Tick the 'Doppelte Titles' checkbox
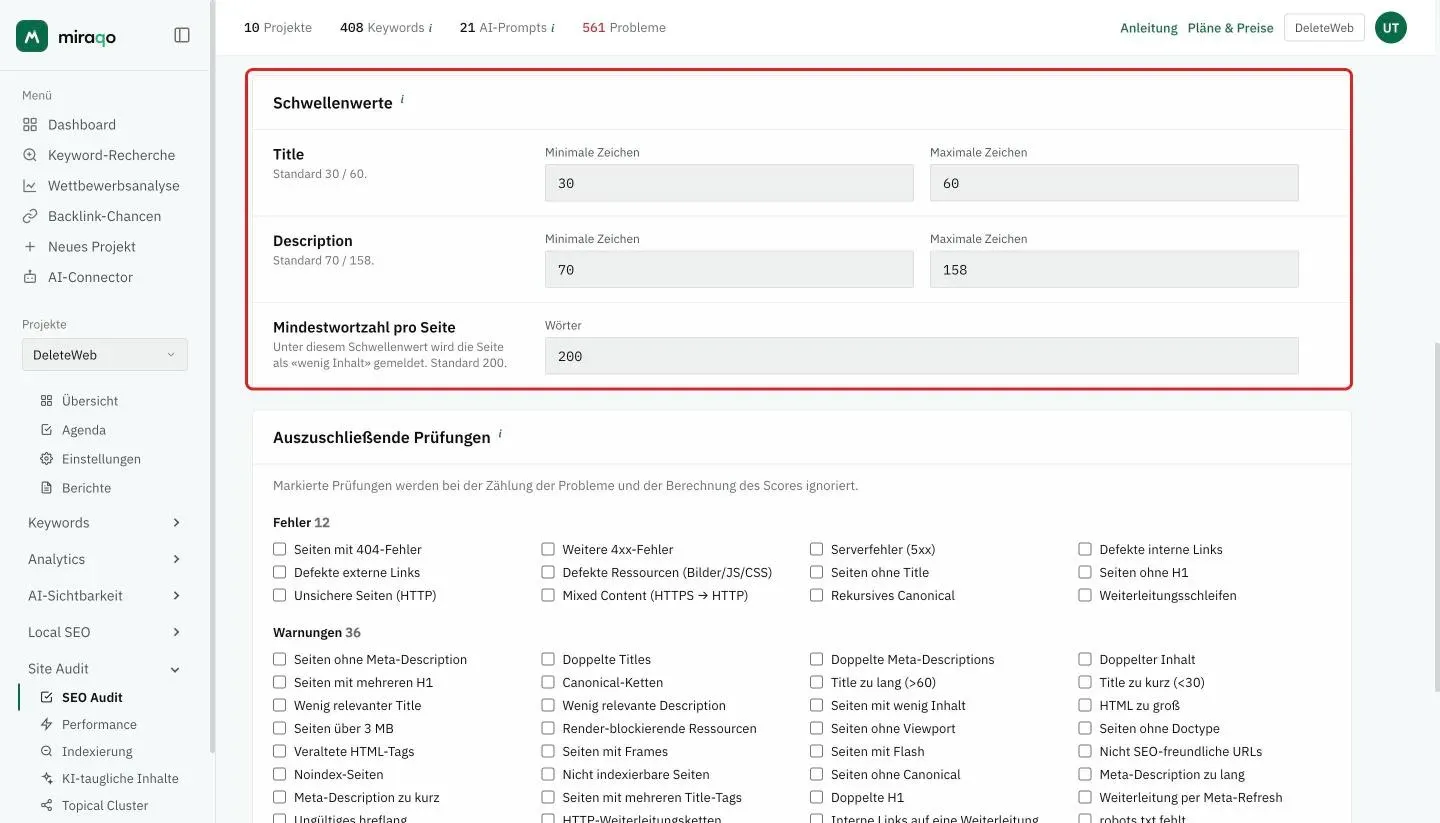Viewport: 1440px width, 823px height. click(x=548, y=659)
